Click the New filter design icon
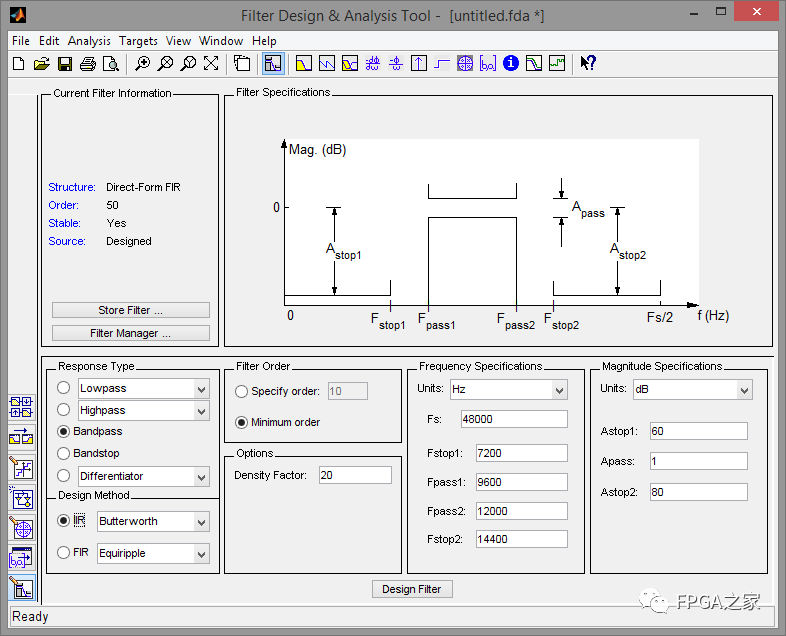 [19, 64]
